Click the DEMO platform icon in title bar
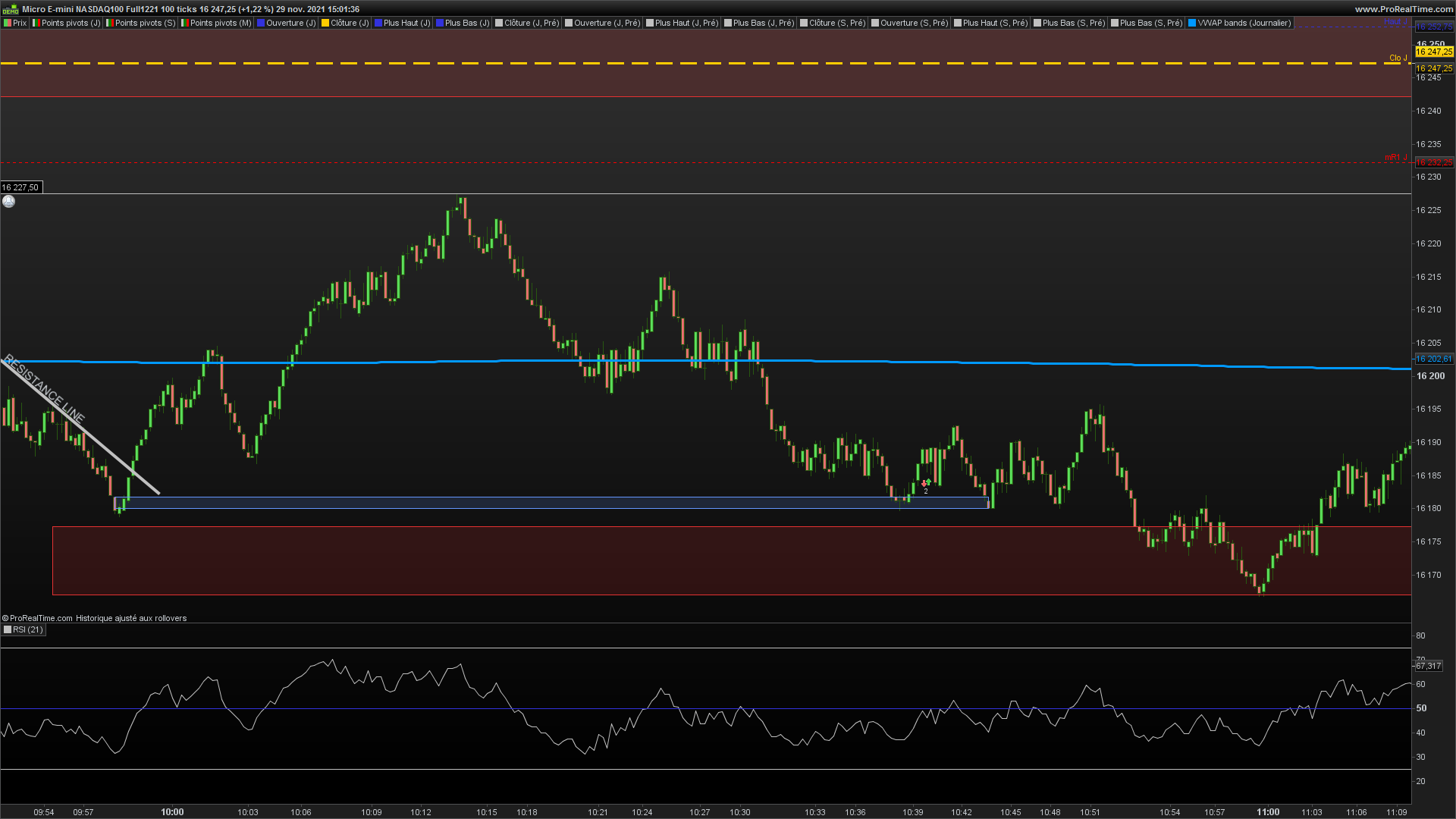 click(10, 9)
